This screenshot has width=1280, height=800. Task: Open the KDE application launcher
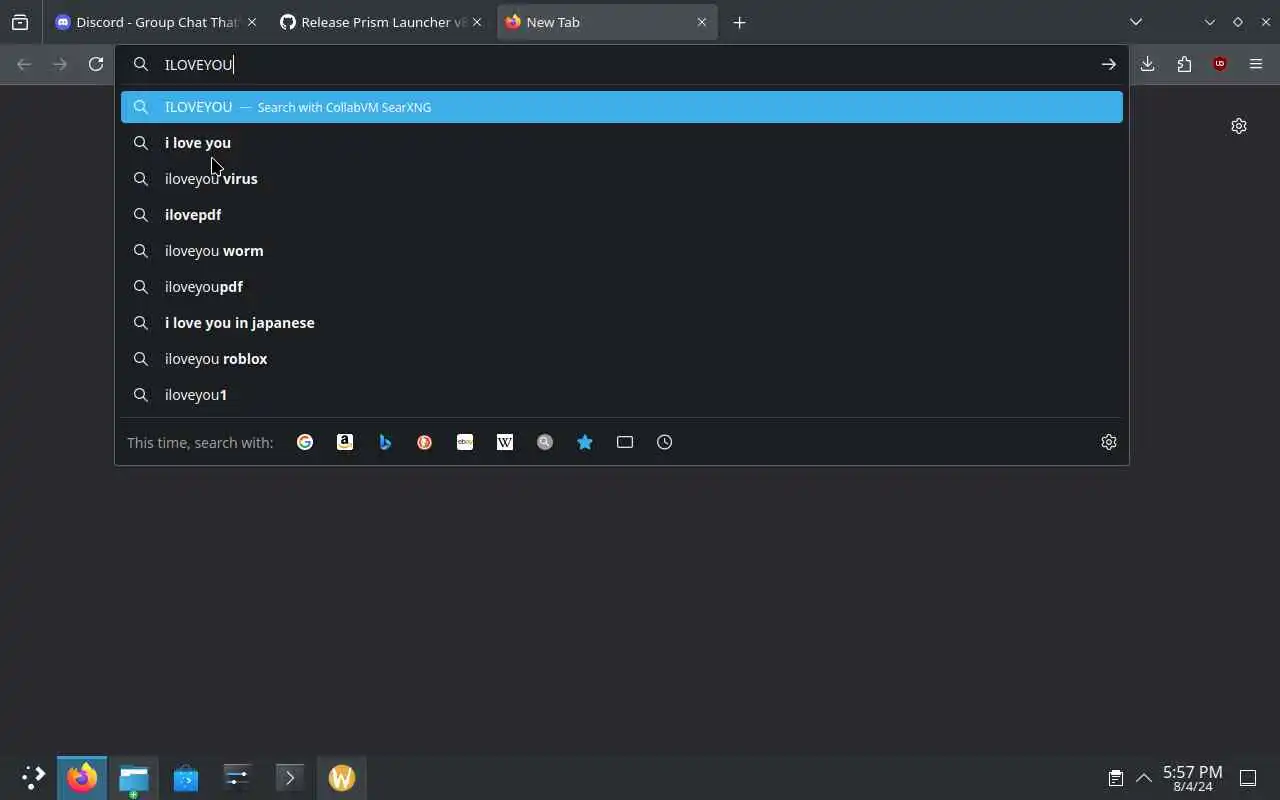click(x=33, y=777)
